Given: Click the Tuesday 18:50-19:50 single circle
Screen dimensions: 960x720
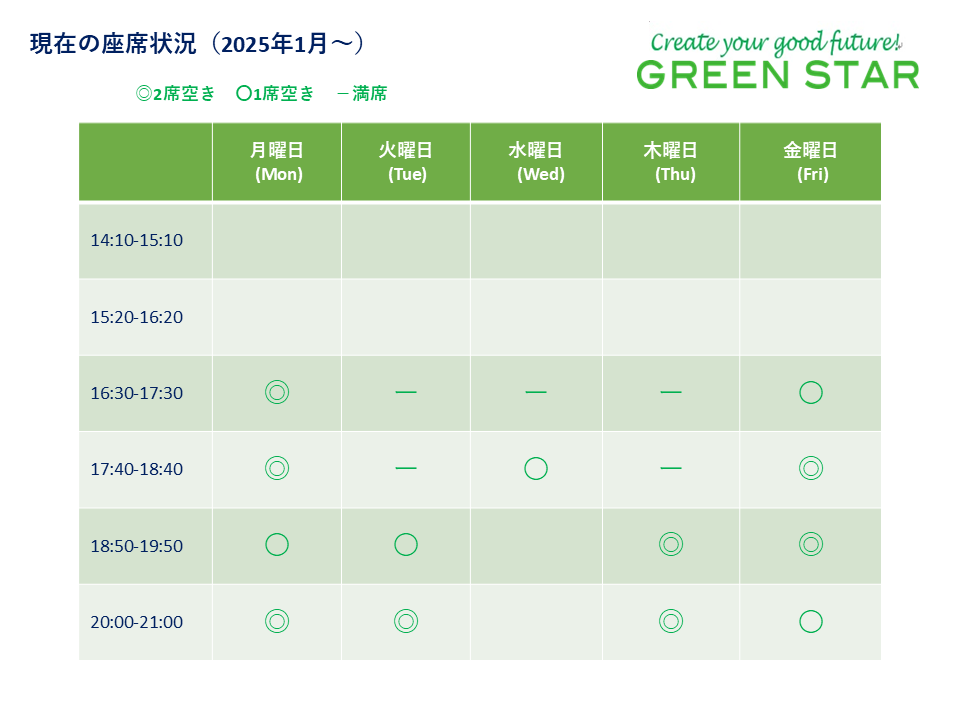Looking at the screenshot, I should coord(406,544).
